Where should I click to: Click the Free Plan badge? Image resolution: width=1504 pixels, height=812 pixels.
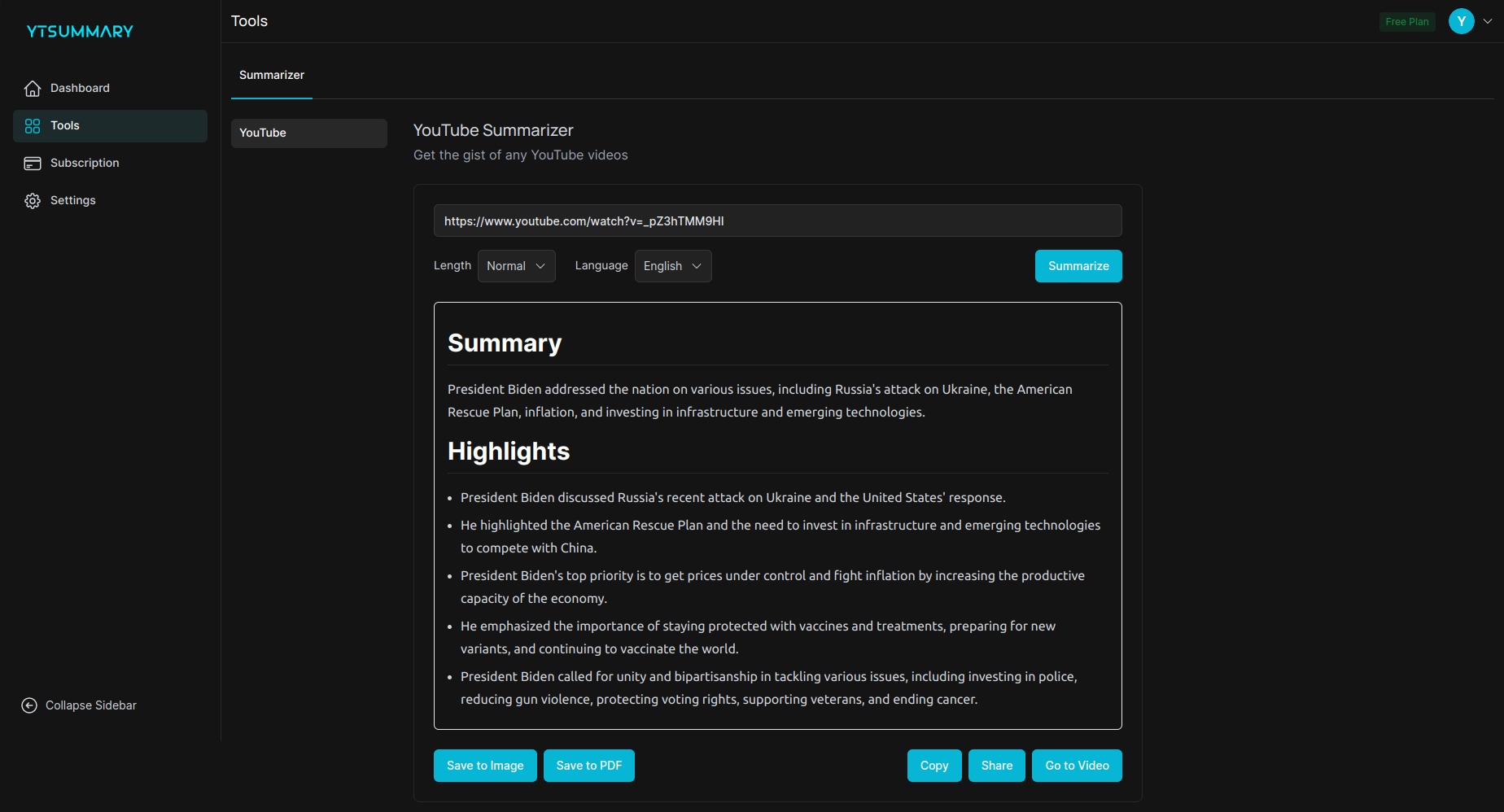click(x=1407, y=21)
